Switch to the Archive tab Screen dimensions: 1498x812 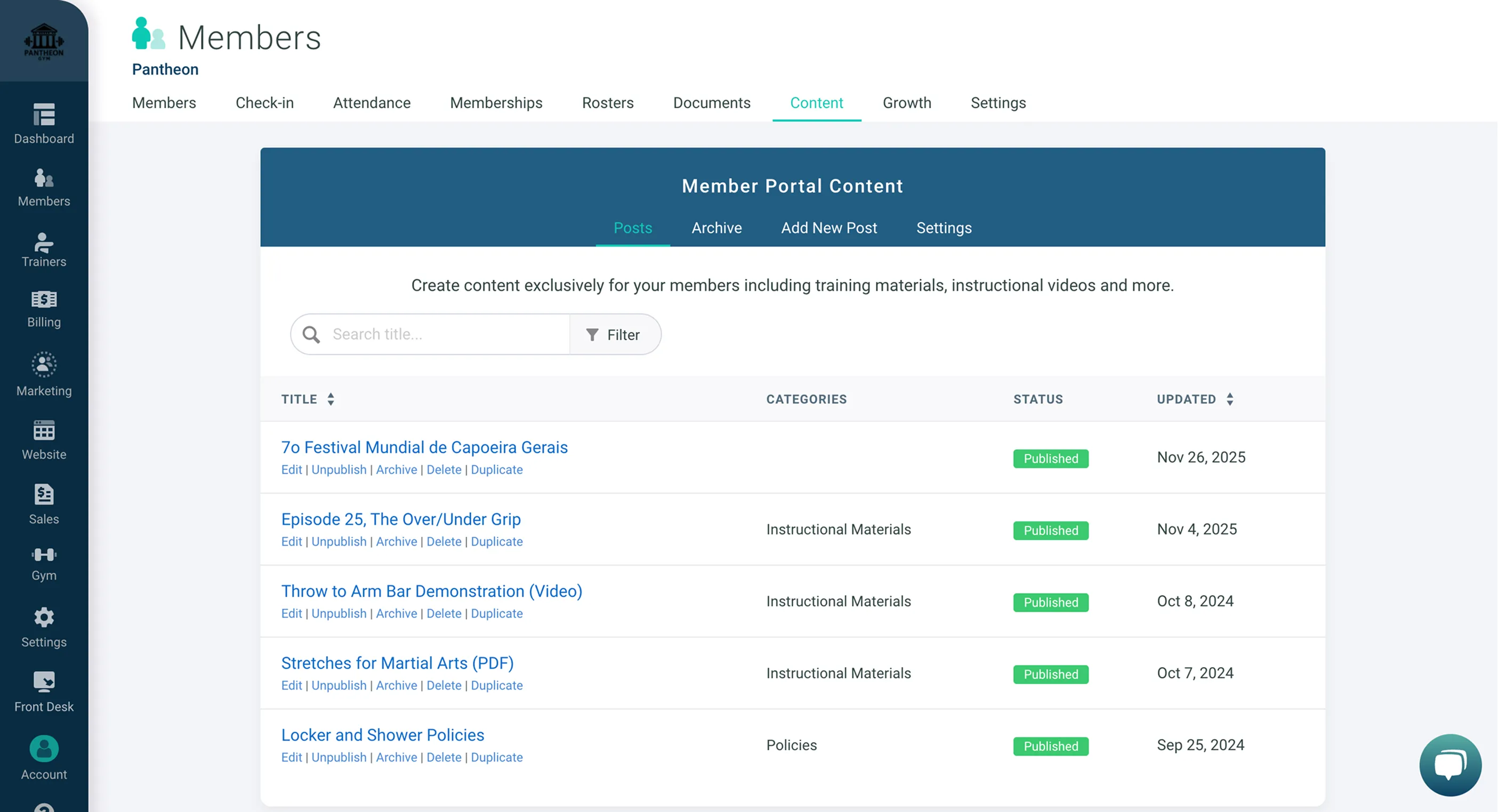(716, 228)
